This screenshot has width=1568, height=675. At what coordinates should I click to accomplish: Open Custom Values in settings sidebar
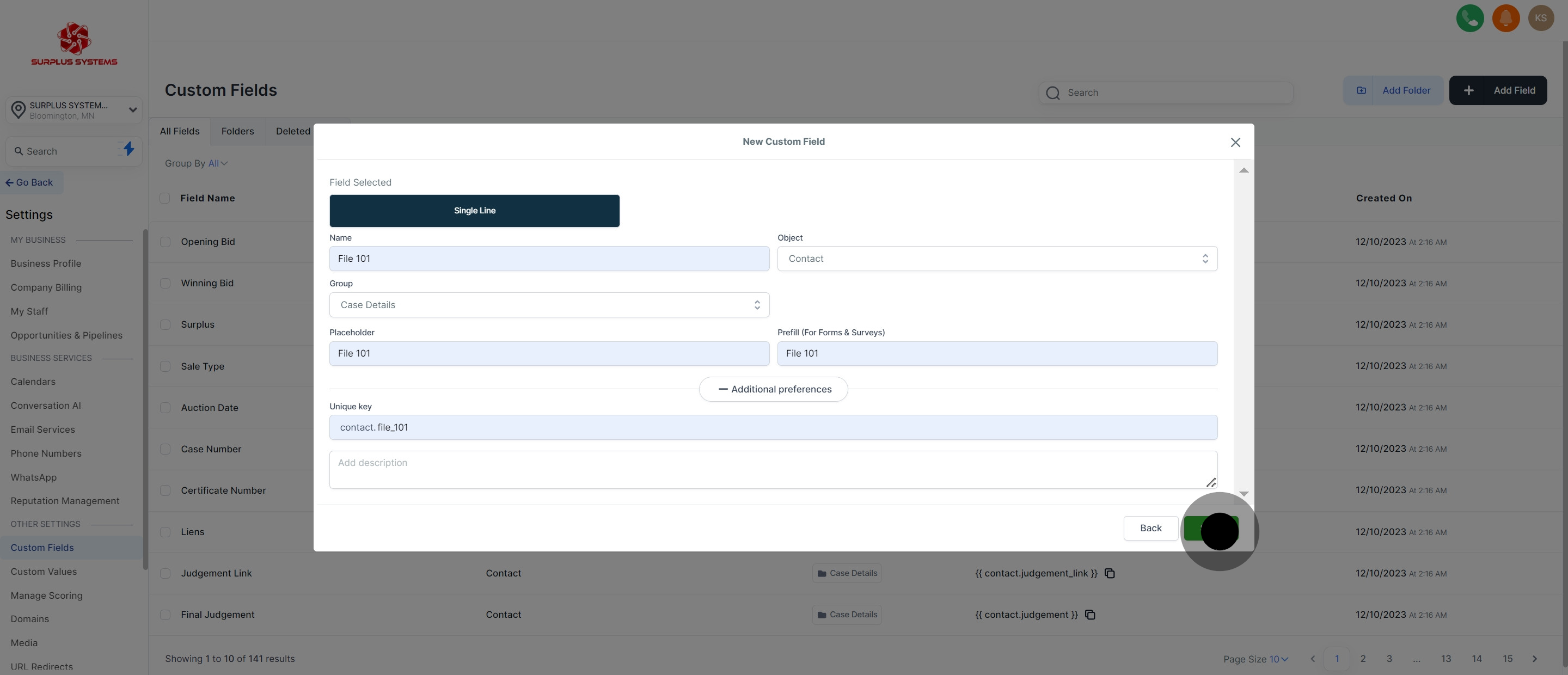pos(44,572)
